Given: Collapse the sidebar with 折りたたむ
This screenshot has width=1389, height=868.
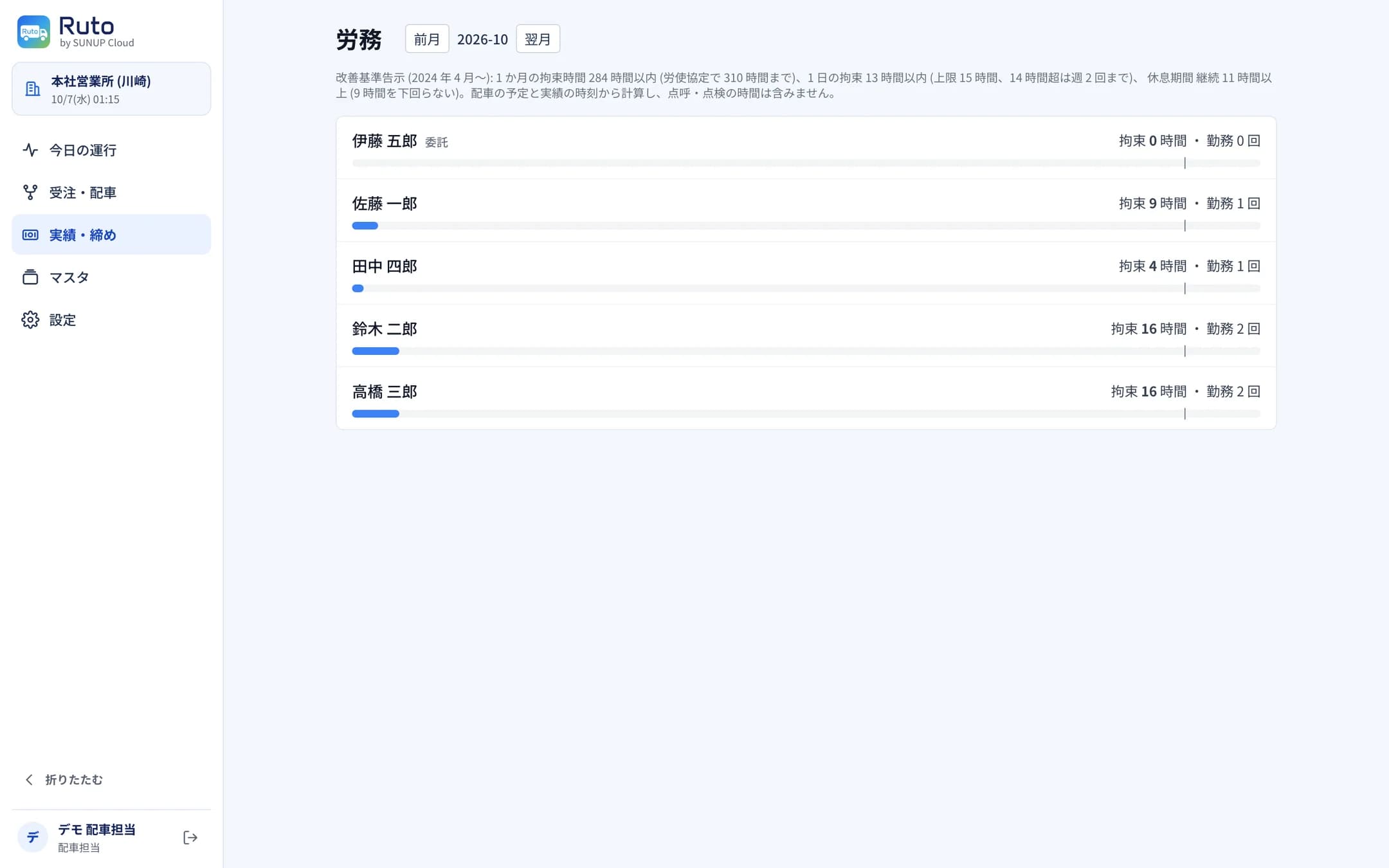Looking at the screenshot, I should pyautogui.click(x=63, y=779).
